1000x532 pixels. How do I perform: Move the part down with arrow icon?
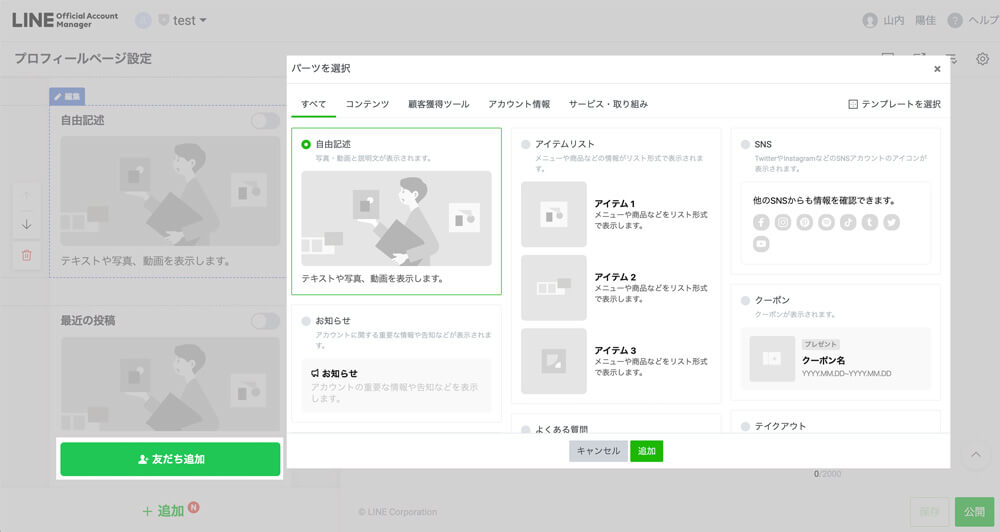pyautogui.click(x=27, y=225)
